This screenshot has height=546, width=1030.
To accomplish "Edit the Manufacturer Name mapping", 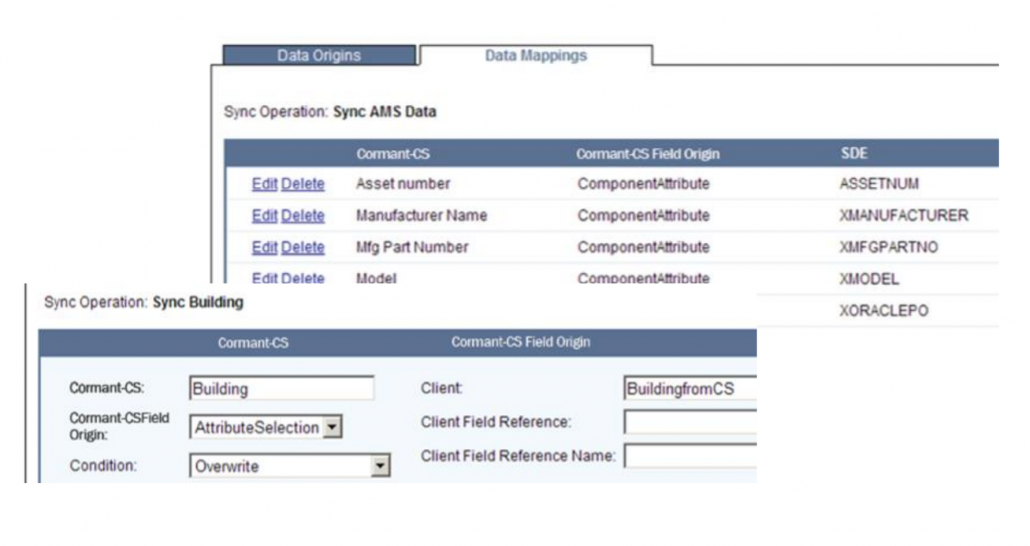I will 264,216.
